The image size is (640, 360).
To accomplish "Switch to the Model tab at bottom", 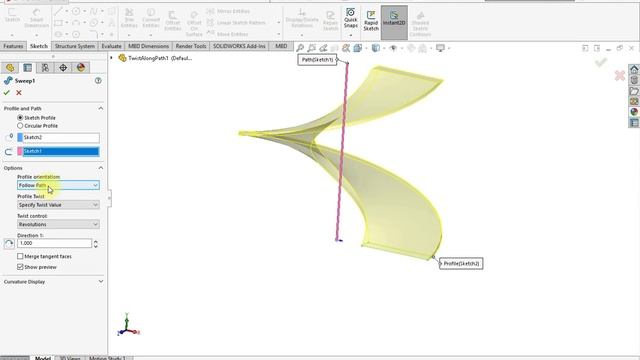I will [42, 358].
